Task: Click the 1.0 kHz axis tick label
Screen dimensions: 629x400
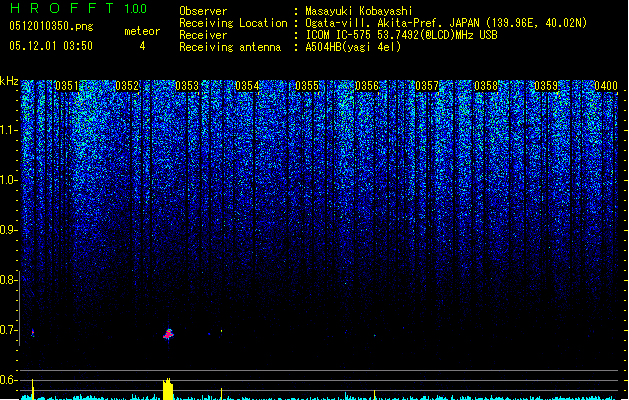Action: [8, 180]
